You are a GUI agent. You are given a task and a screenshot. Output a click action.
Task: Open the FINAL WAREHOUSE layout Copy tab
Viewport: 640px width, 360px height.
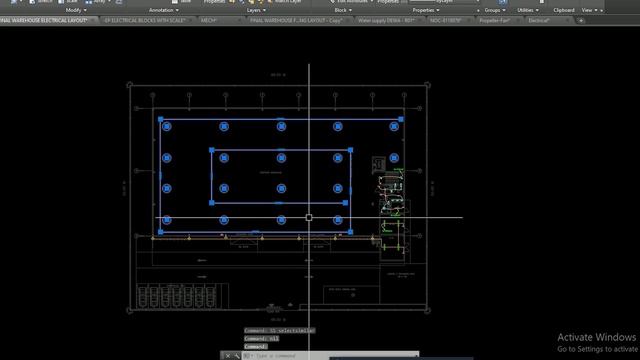[296, 20]
